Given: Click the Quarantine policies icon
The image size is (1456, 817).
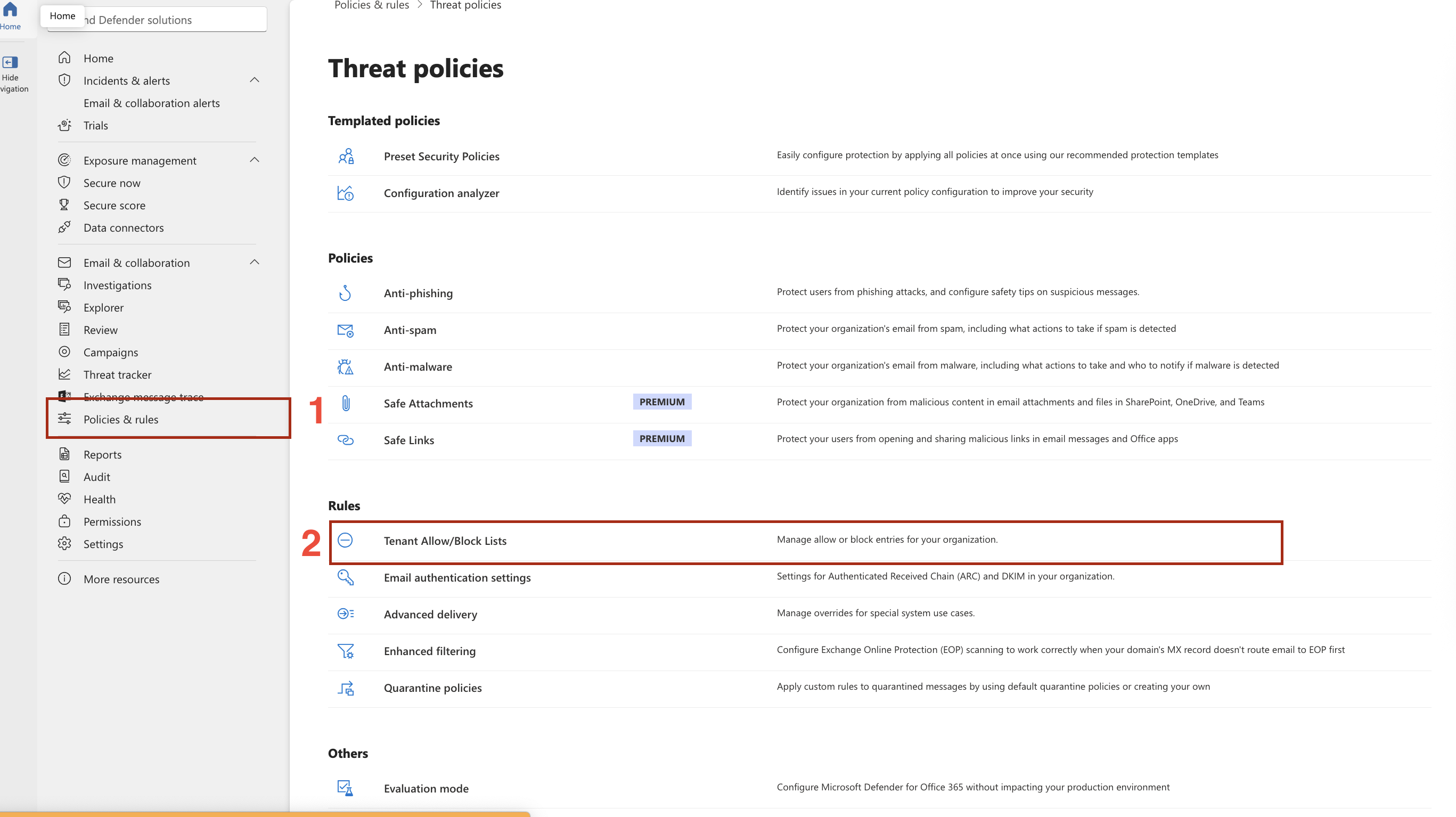Looking at the screenshot, I should tap(346, 688).
